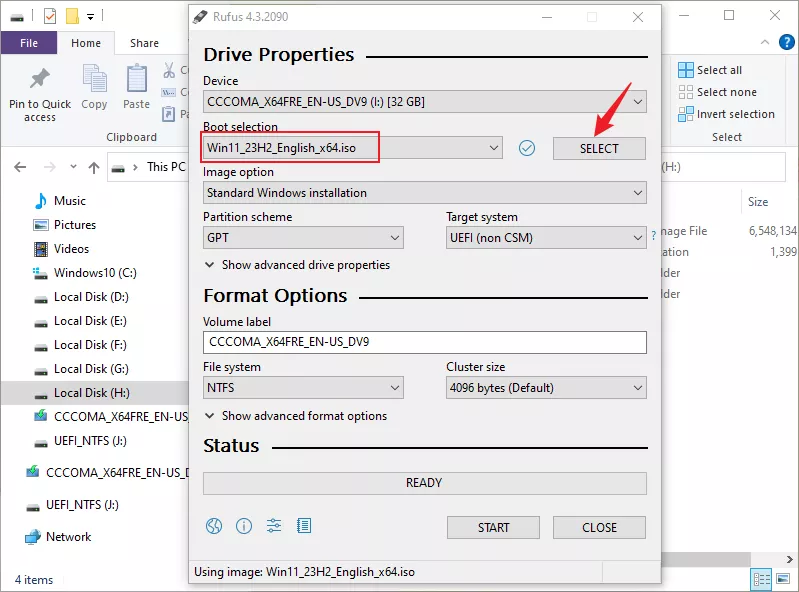
Task: Click Properties checkmark icon in Explorer title bar
Action: 50,17
